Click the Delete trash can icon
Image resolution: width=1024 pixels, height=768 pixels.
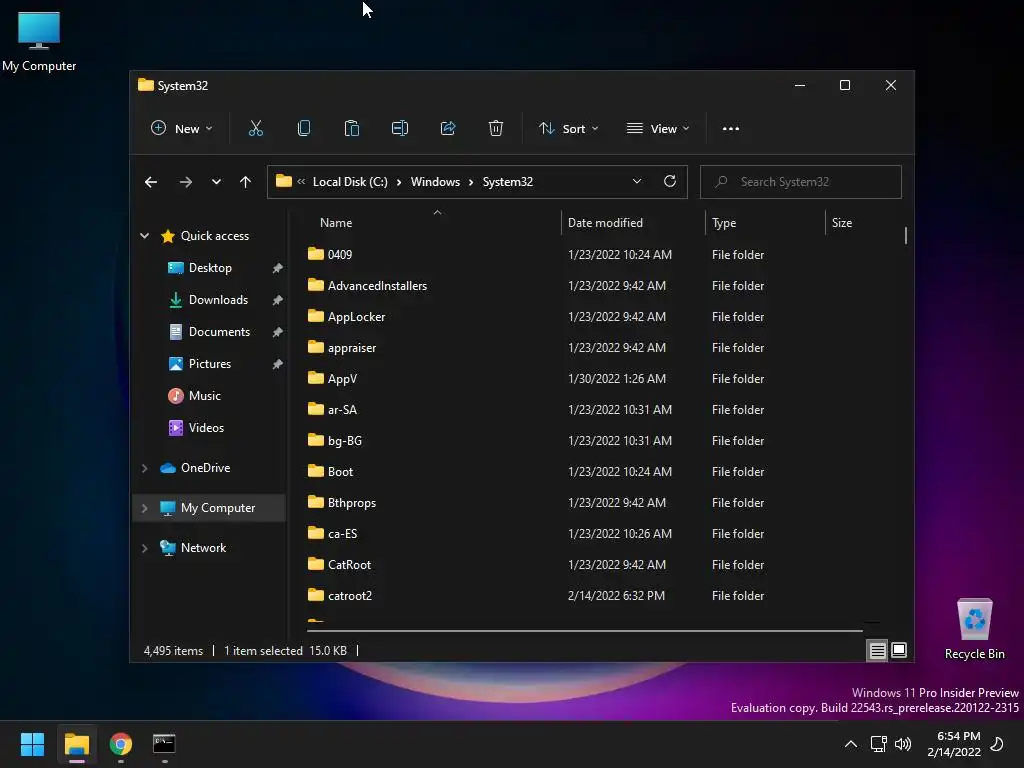(x=496, y=129)
